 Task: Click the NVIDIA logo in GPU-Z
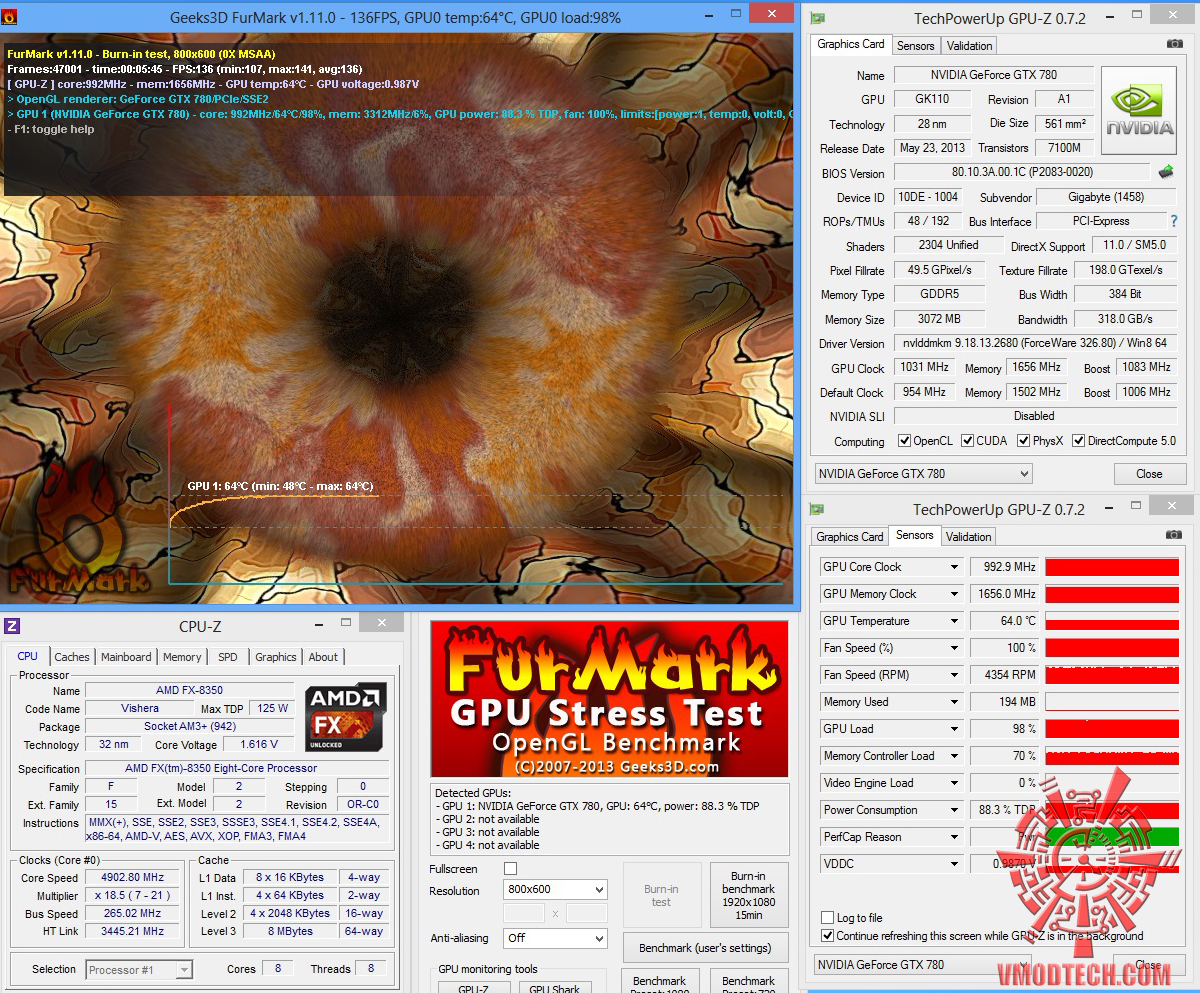(x=1139, y=111)
